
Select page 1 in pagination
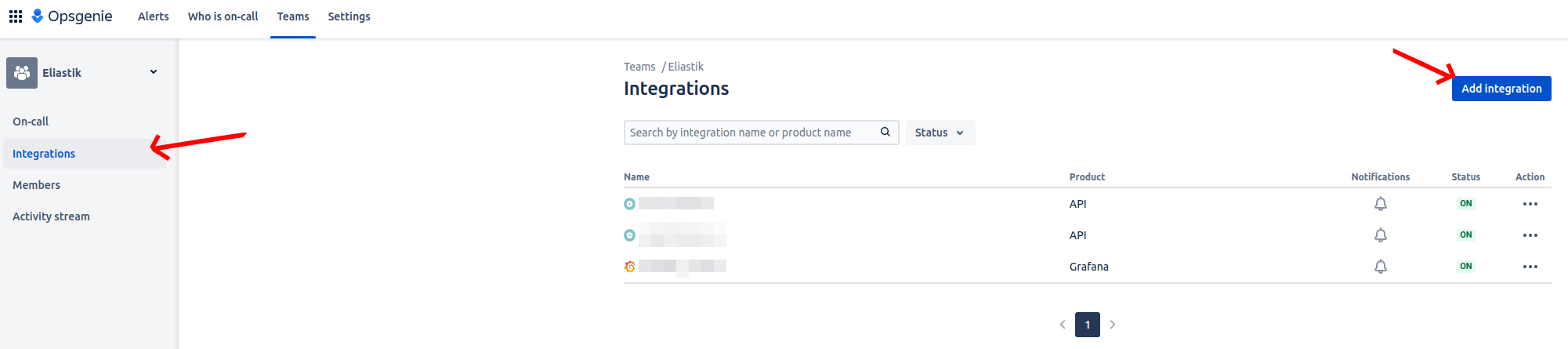pyautogui.click(x=1088, y=325)
